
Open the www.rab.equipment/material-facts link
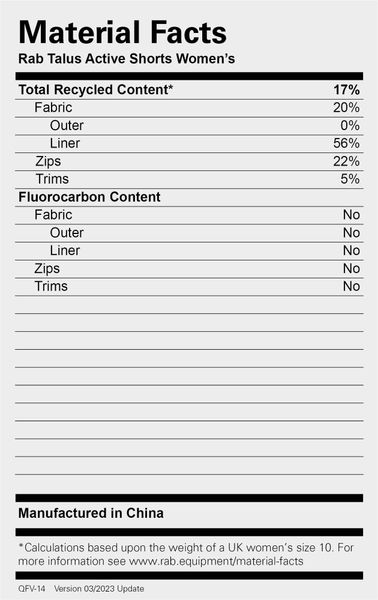coord(216,561)
